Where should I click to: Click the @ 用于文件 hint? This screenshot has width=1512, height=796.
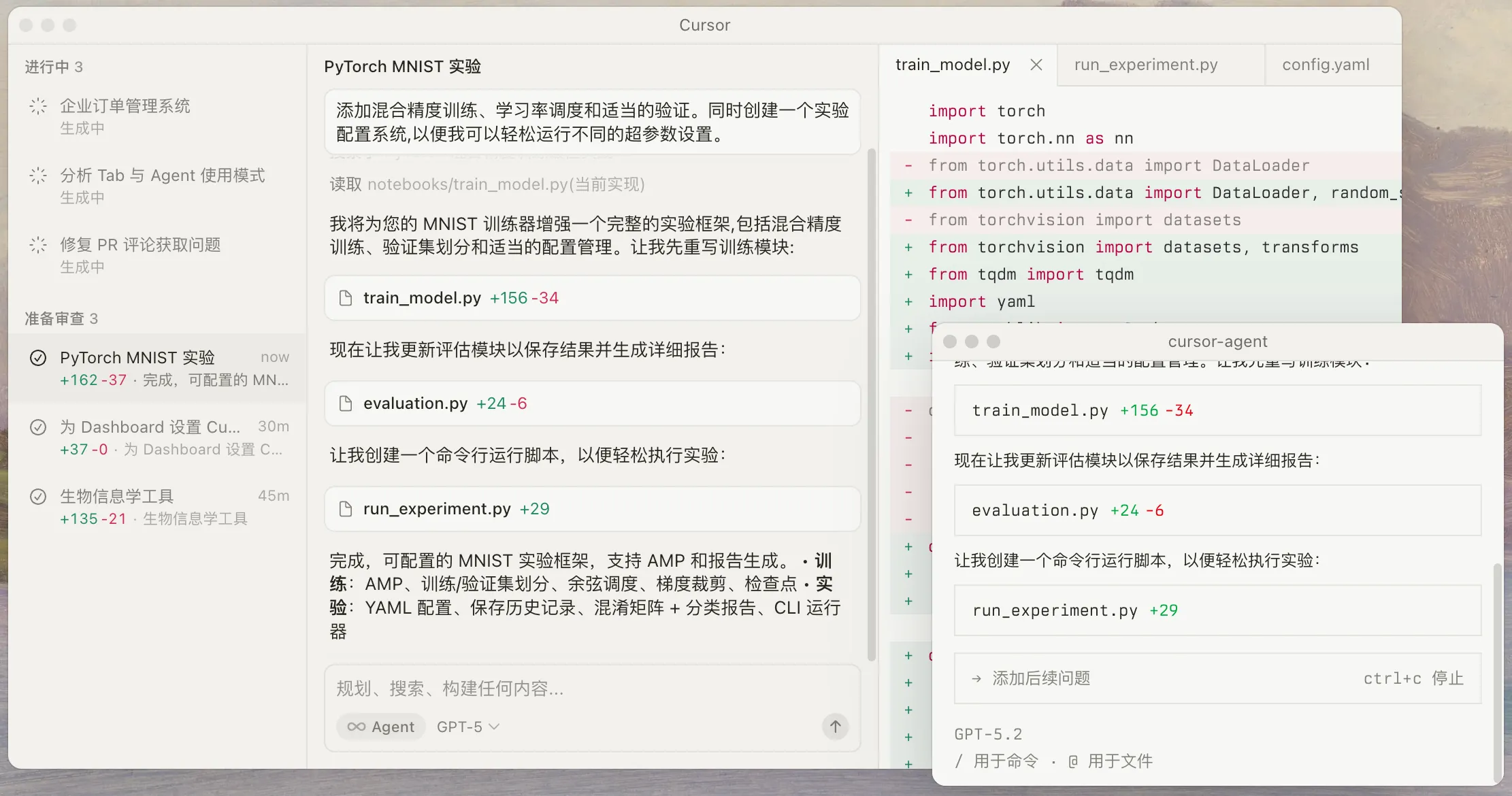point(1111,761)
